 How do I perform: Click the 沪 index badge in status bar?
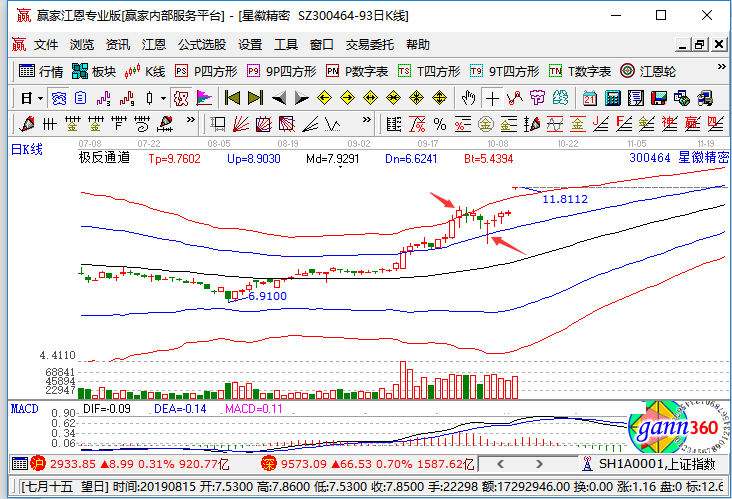pyautogui.click(x=38, y=464)
